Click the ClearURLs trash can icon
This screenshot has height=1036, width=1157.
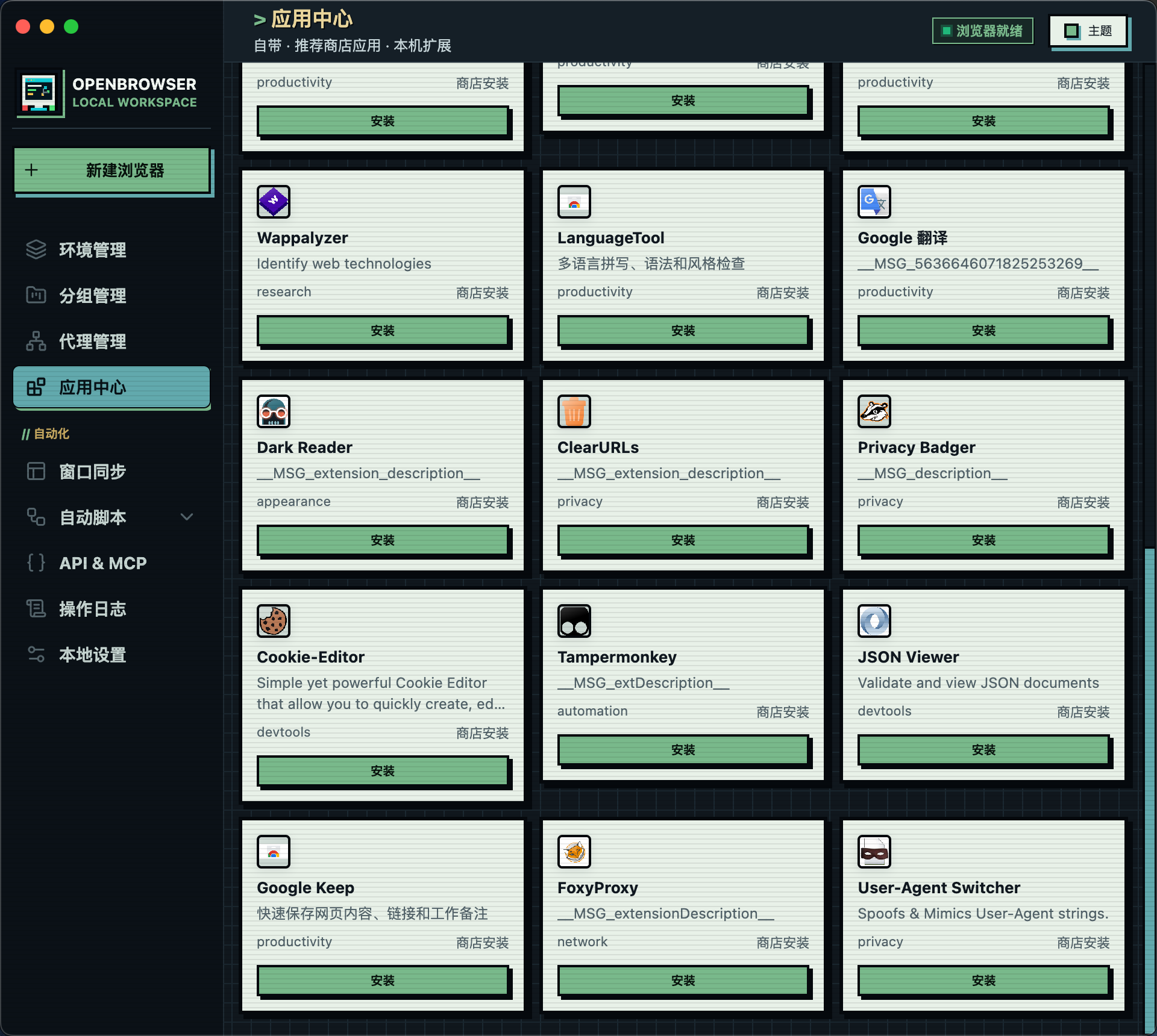(x=574, y=411)
